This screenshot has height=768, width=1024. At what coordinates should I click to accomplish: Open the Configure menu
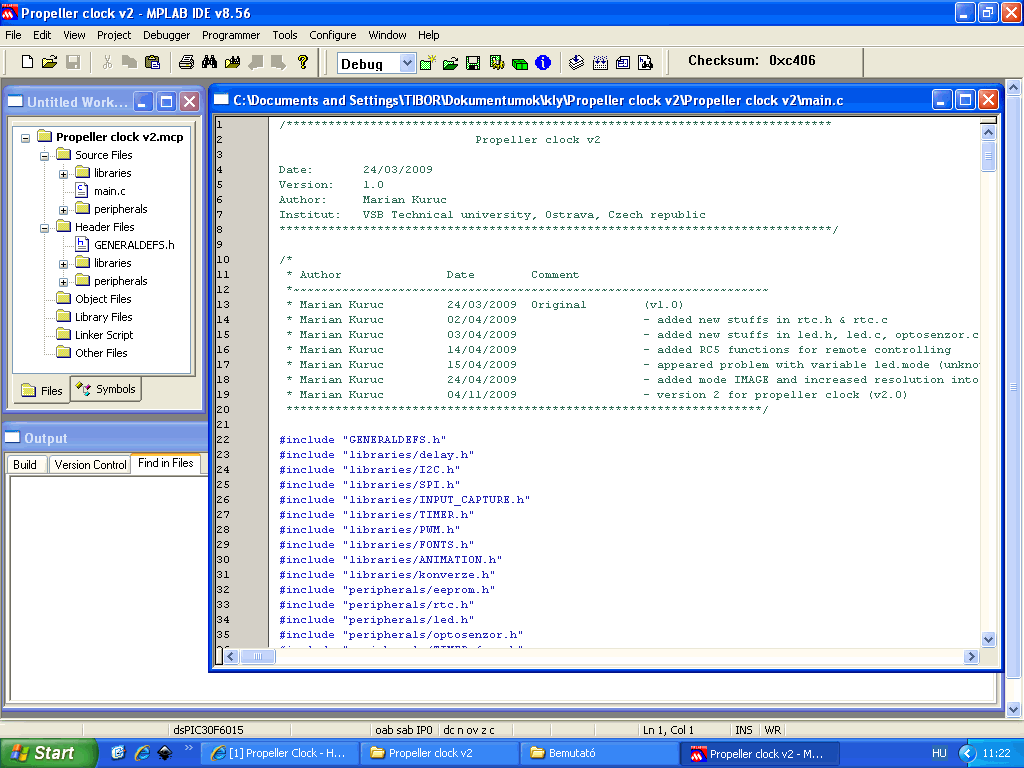click(x=332, y=35)
